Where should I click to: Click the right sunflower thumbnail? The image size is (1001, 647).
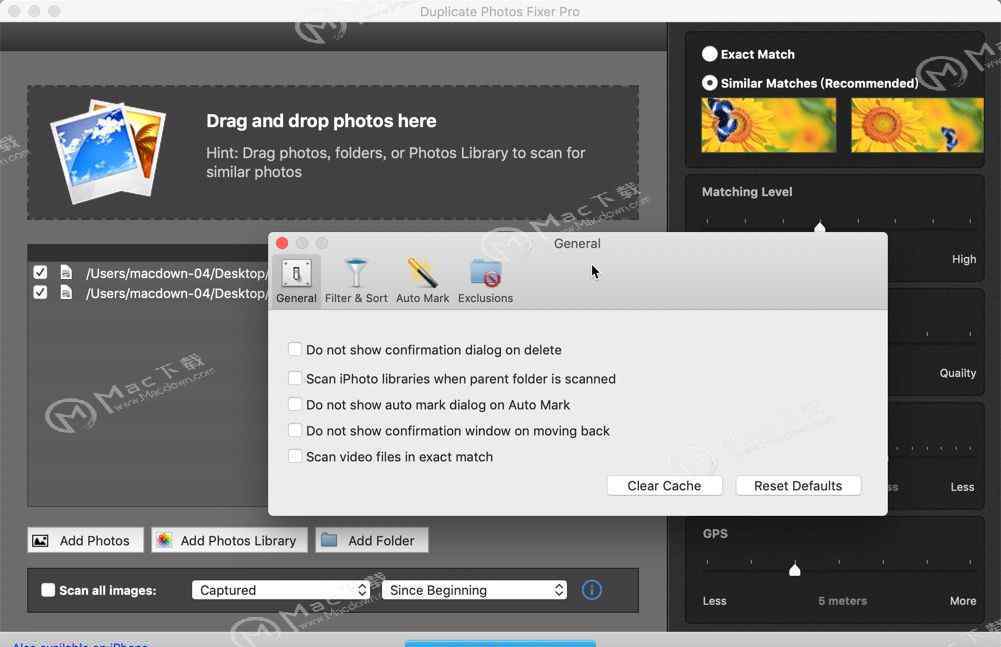coord(917,125)
